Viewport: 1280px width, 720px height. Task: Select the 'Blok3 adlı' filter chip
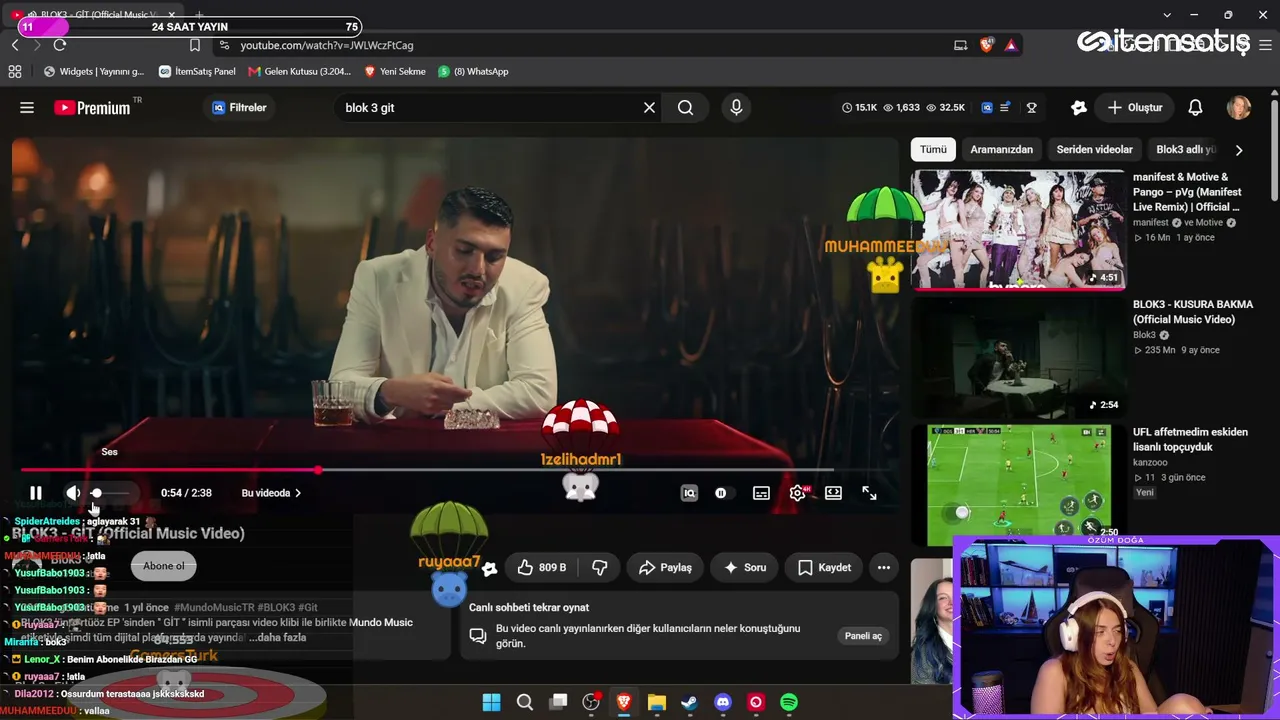point(1186,150)
